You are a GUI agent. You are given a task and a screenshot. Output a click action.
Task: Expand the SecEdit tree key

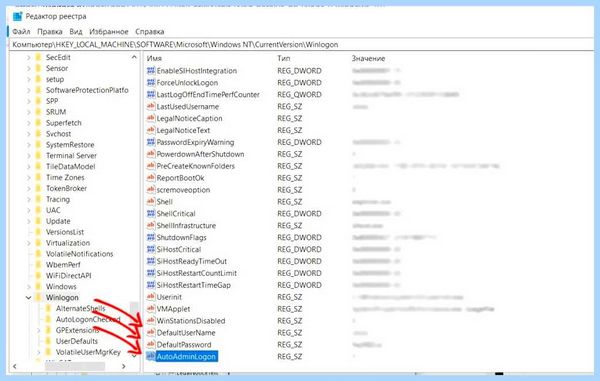pyautogui.click(x=29, y=57)
